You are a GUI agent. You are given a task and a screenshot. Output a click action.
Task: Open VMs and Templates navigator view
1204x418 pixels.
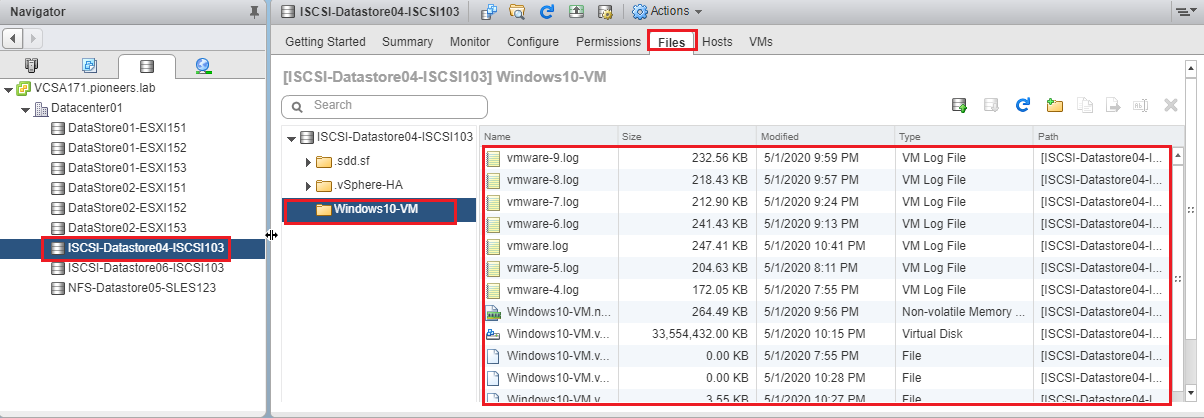[x=89, y=66]
